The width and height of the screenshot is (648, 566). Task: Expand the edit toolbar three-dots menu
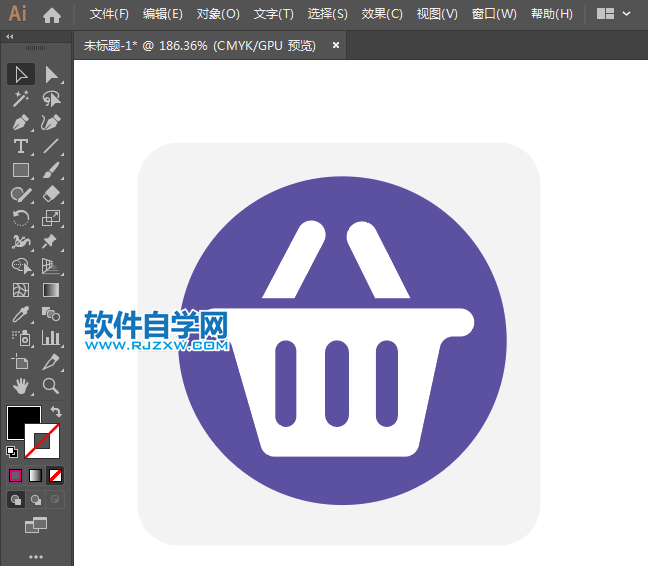(x=36, y=556)
